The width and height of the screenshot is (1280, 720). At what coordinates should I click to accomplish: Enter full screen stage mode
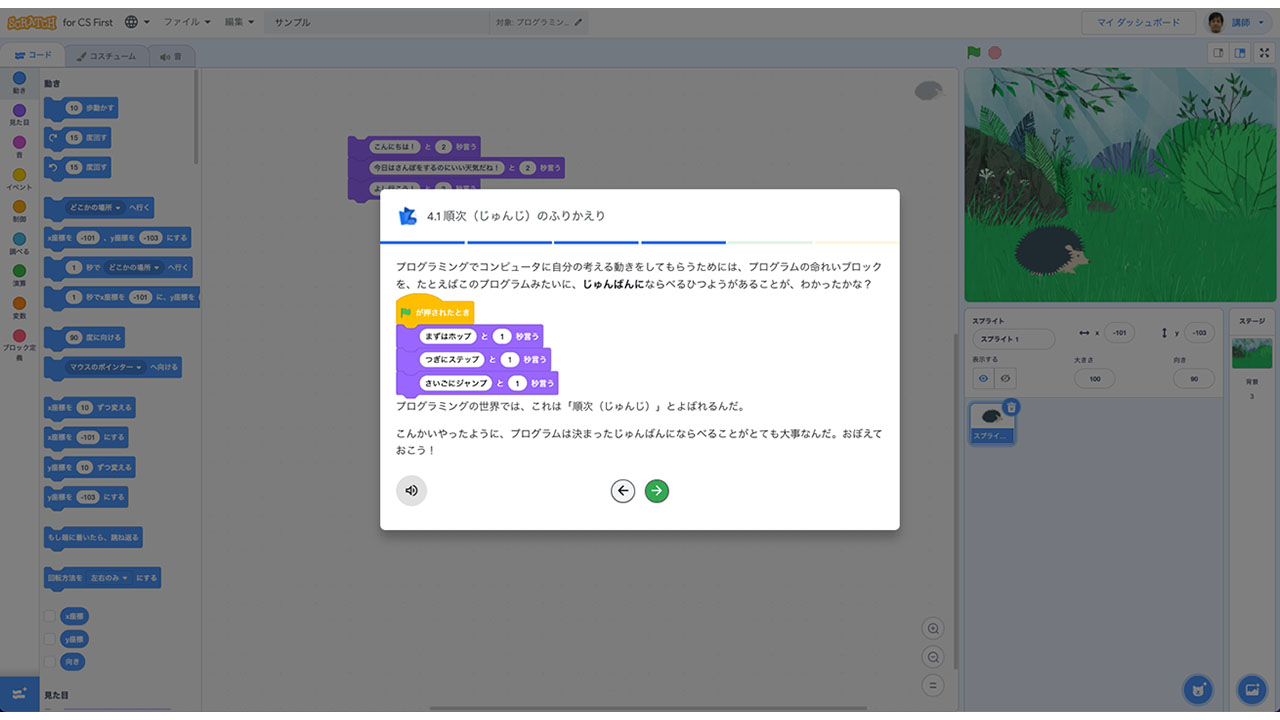(x=1264, y=53)
